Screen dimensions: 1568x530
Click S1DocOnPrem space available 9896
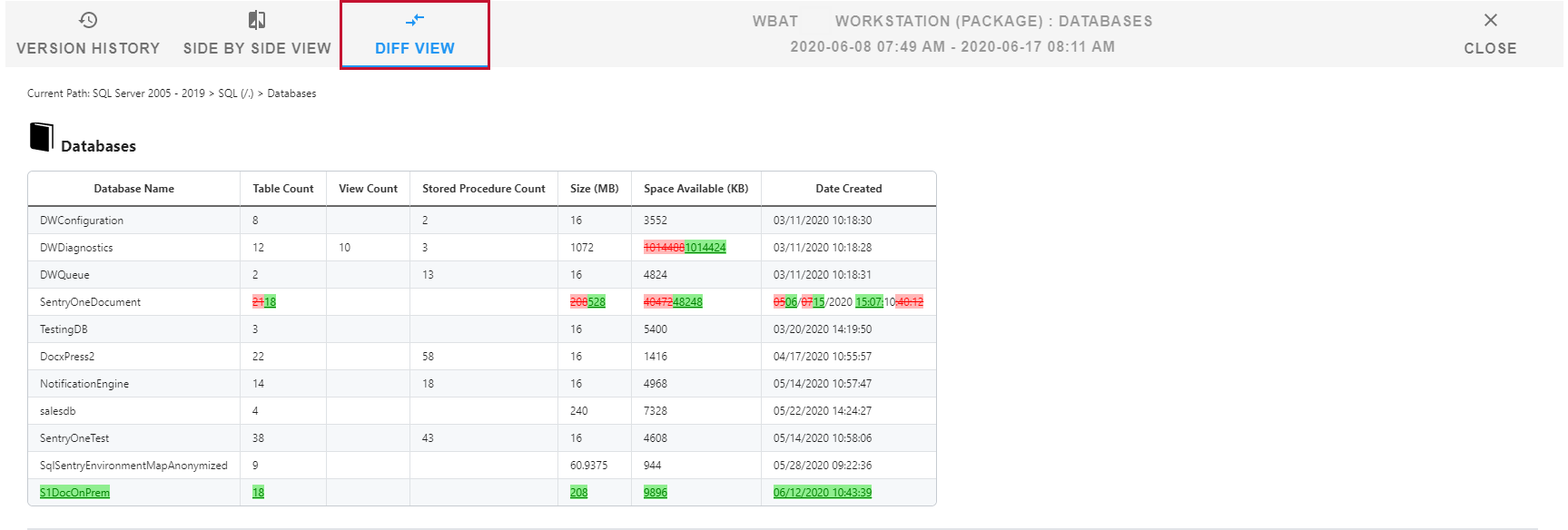pyautogui.click(x=656, y=493)
